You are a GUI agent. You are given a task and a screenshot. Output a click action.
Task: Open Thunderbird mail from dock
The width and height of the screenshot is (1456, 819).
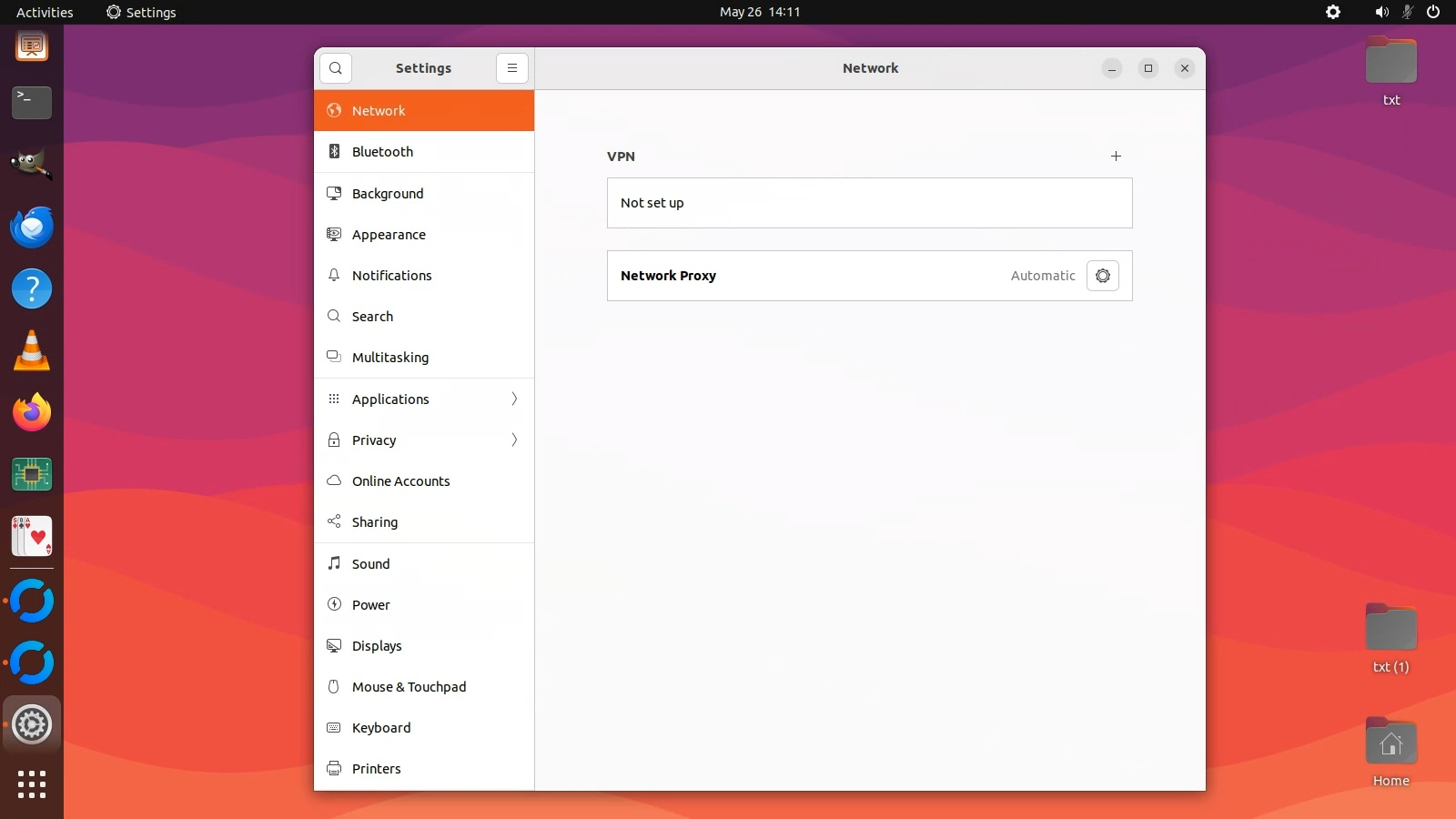[x=32, y=227]
